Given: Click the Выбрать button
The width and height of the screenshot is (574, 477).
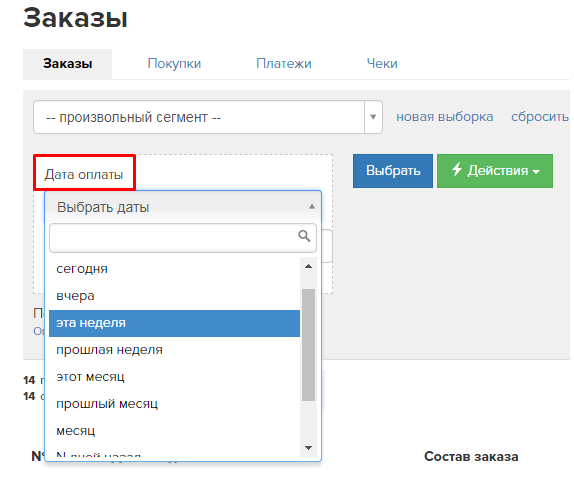Looking at the screenshot, I should point(393,171).
